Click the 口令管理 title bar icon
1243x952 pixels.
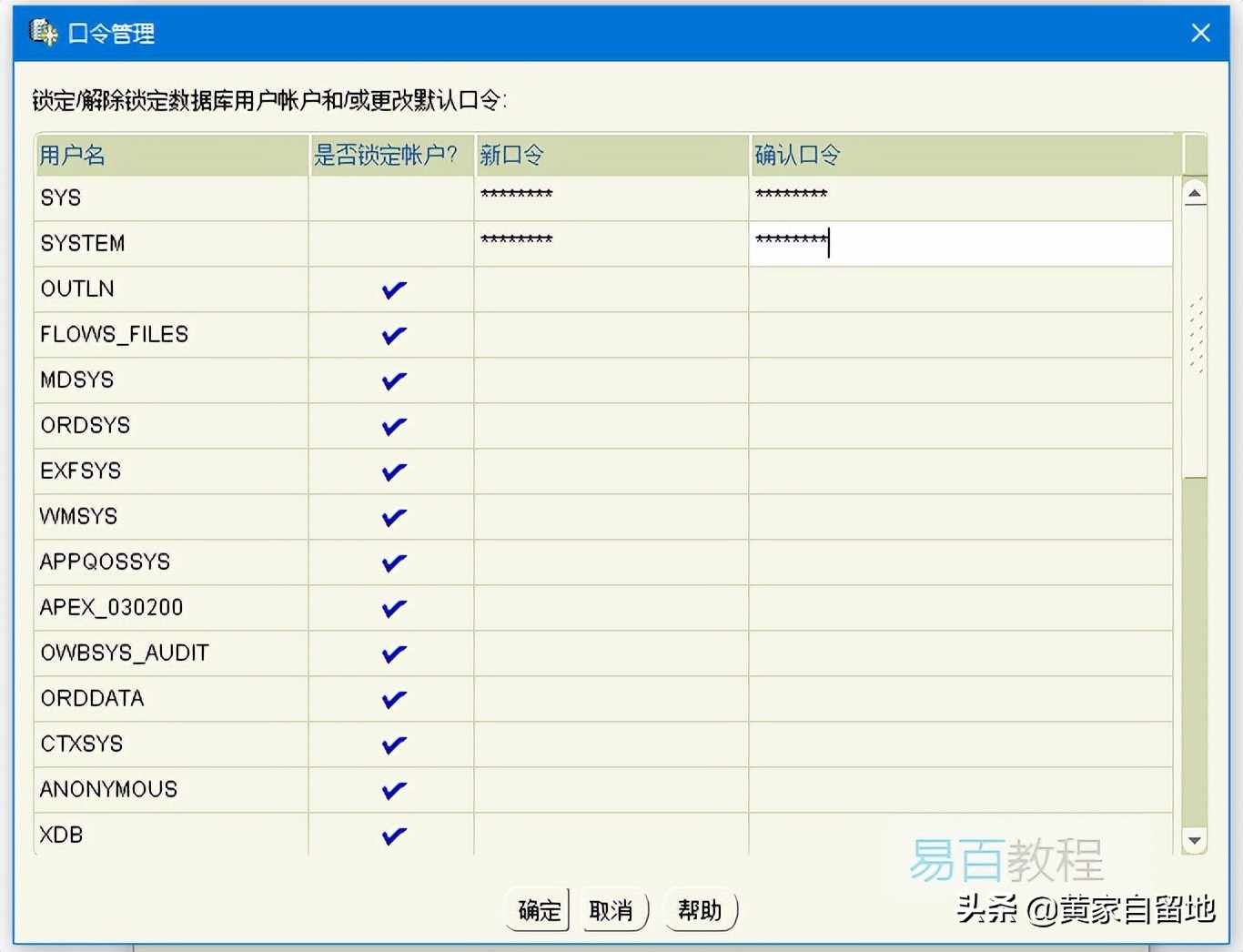[x=43, y=33]
